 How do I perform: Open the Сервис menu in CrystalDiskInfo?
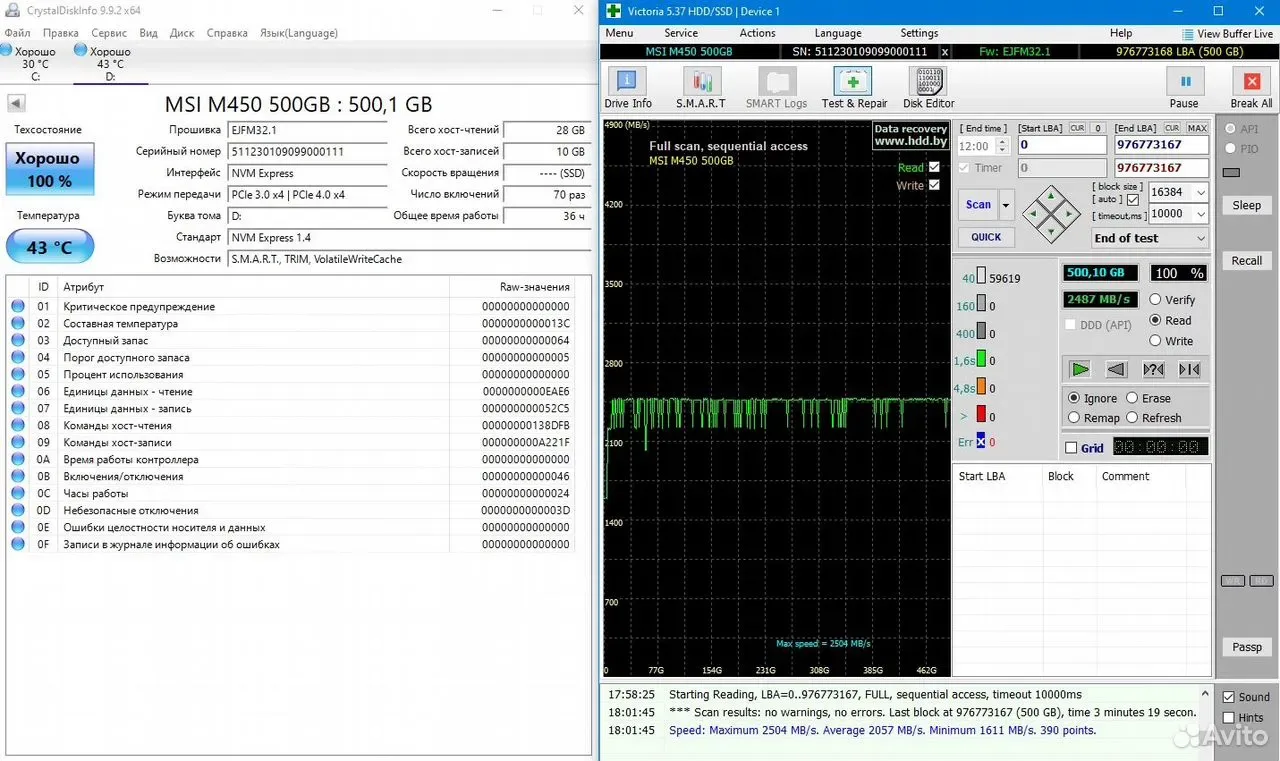pos(109,33)
